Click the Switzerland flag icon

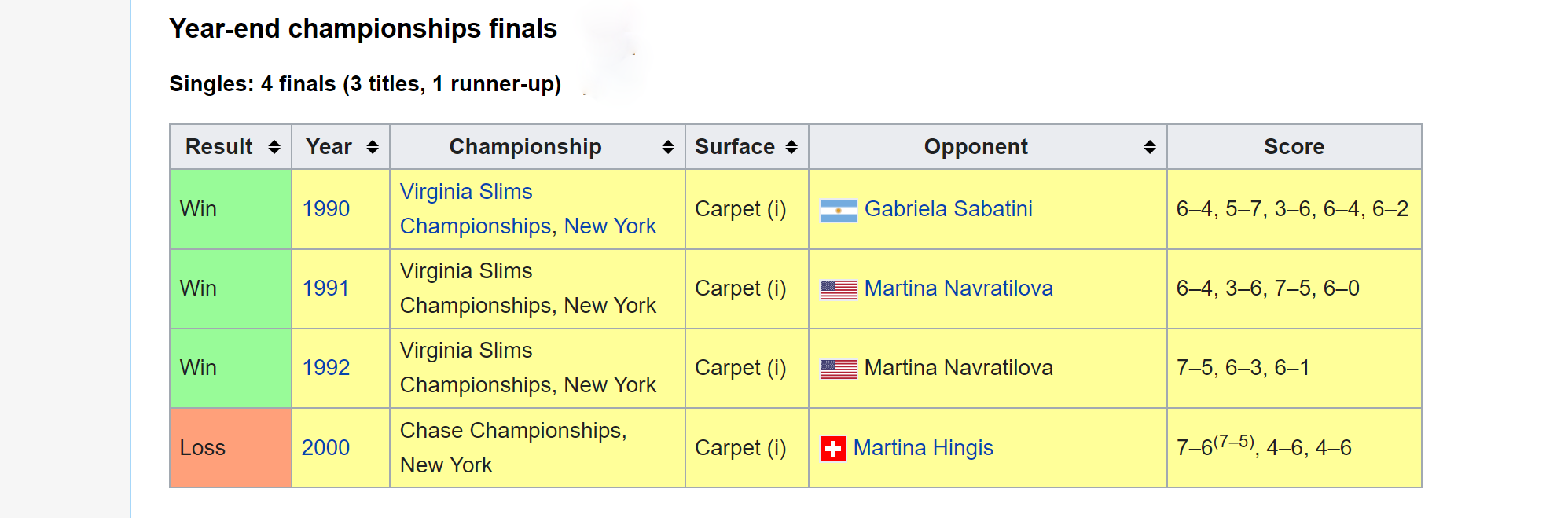[832, 449]
